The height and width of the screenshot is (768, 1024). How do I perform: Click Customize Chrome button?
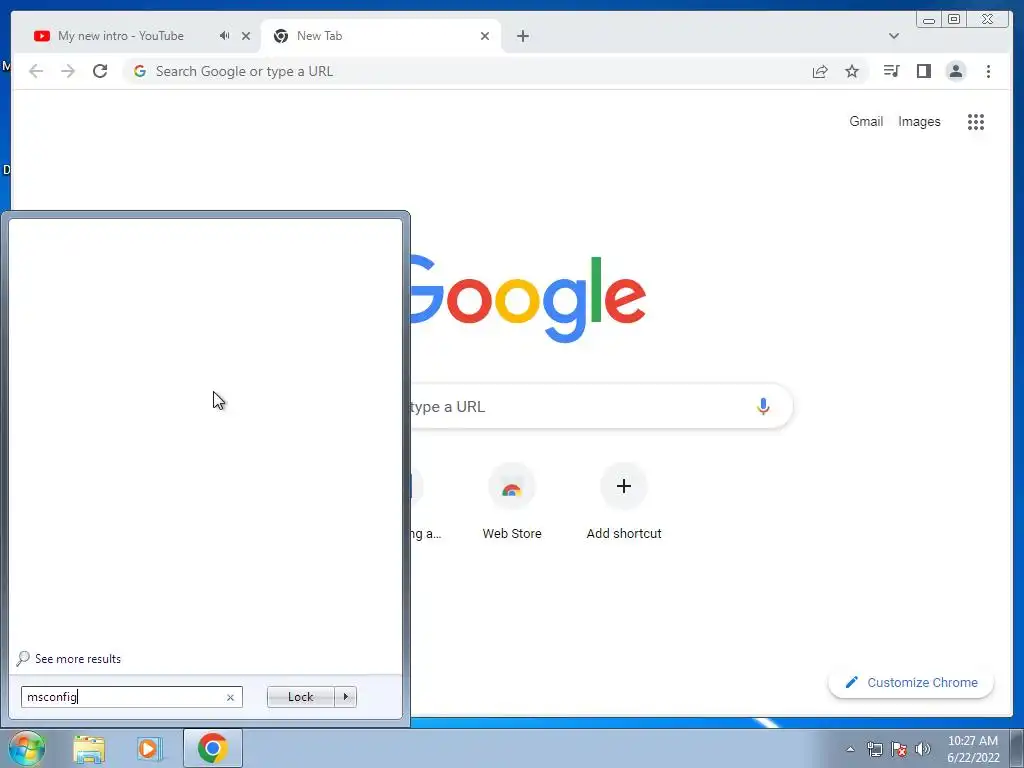coord(911,682)
